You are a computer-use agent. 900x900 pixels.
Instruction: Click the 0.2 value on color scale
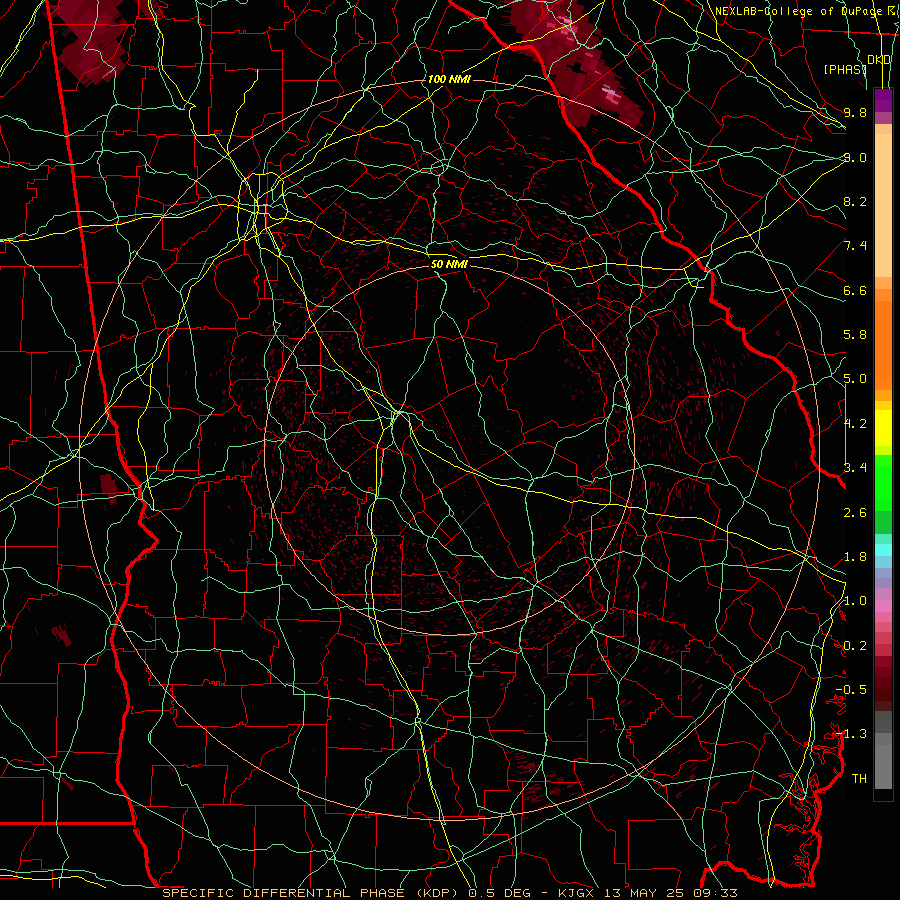[855, 646]
